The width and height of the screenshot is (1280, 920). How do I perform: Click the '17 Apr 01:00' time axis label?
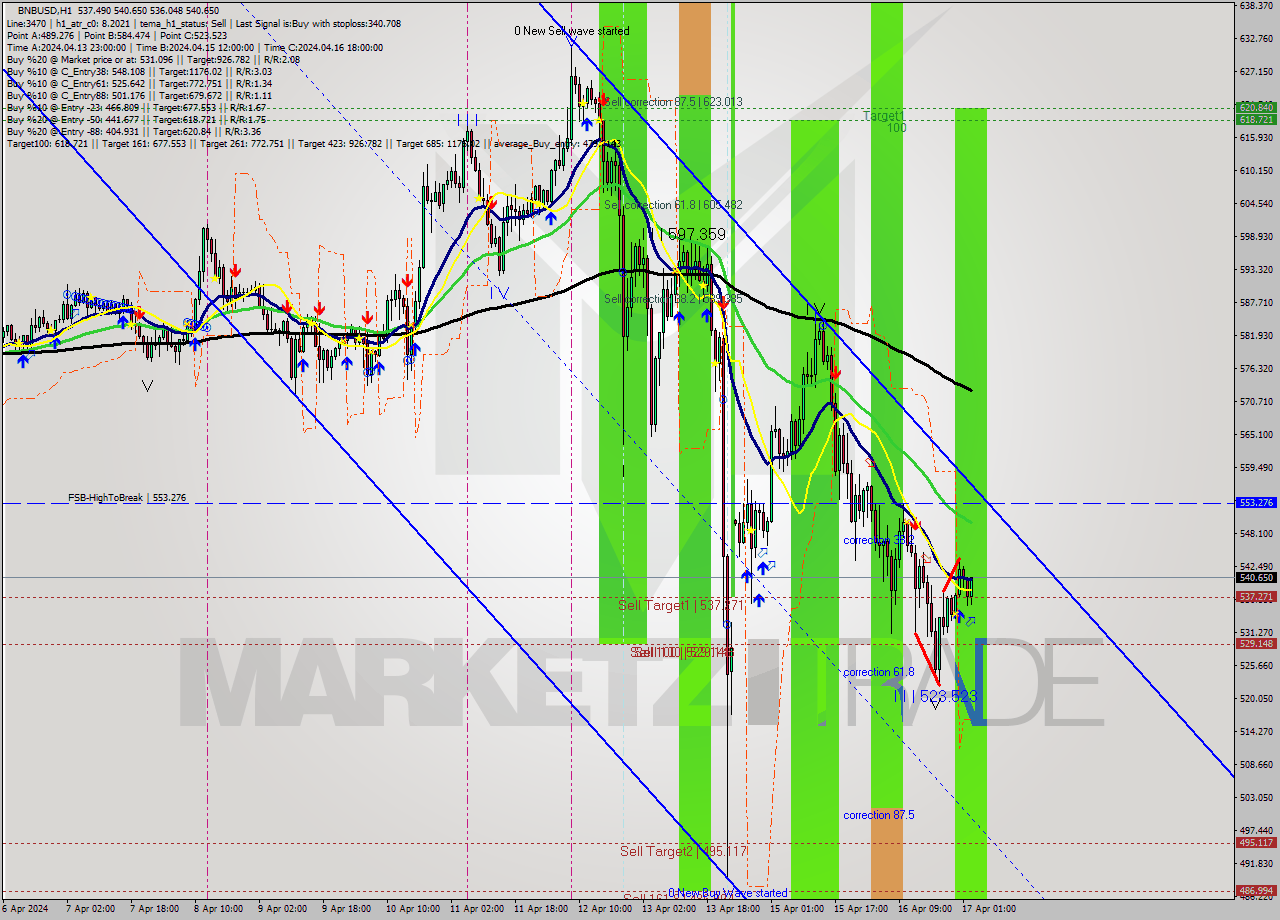(x=990, y=909)
